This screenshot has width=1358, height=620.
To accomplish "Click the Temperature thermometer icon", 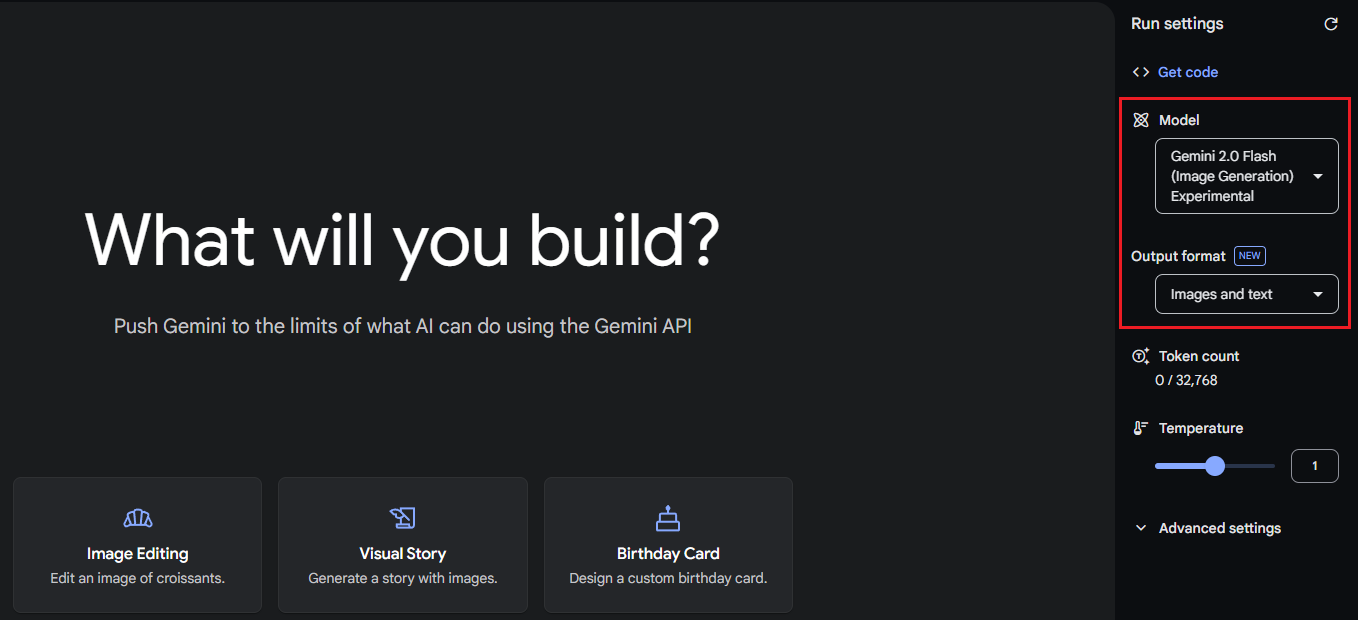I will pyautogui.click(x=1140, y=428).
